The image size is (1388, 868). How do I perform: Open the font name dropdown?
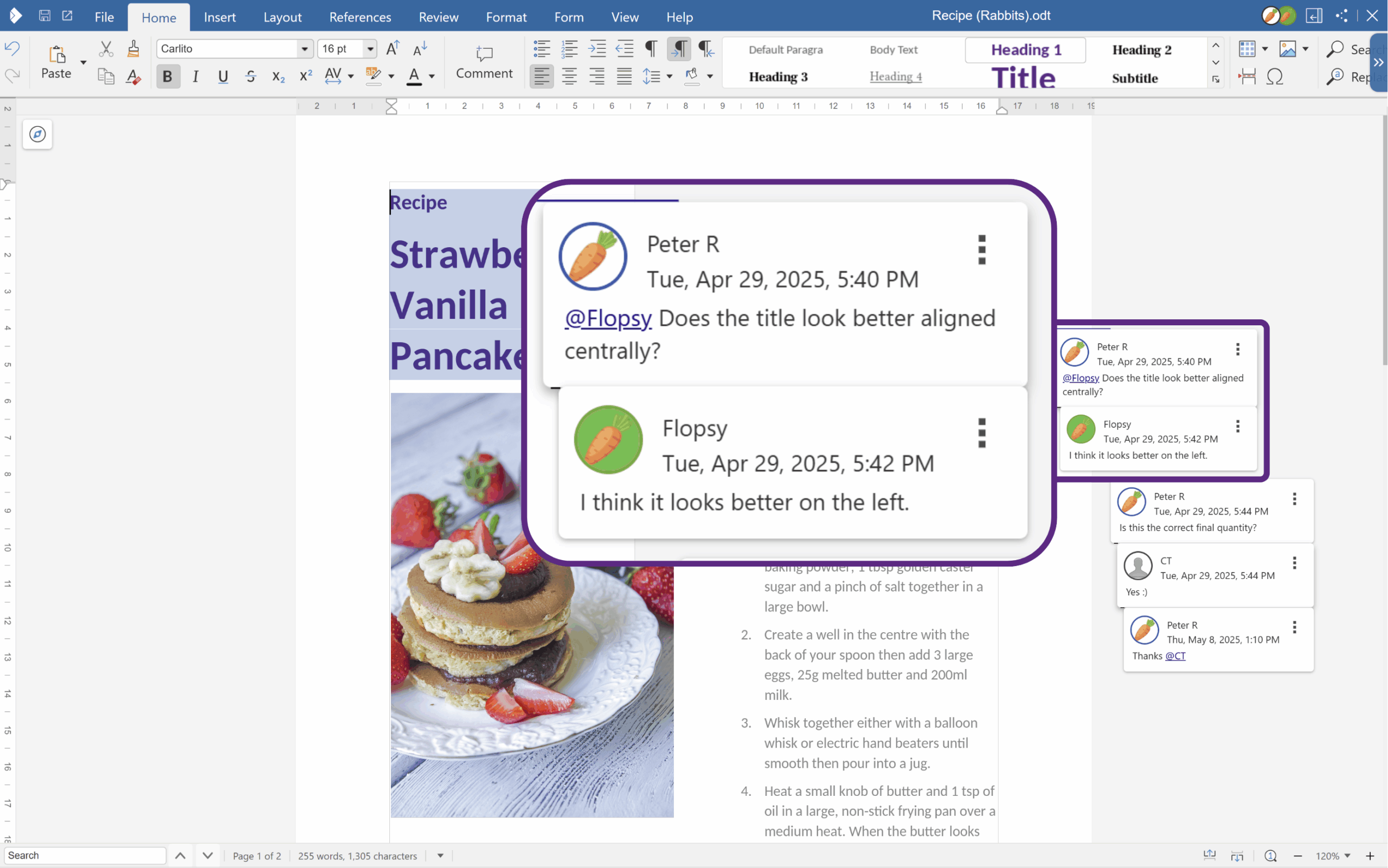[304, 49]
